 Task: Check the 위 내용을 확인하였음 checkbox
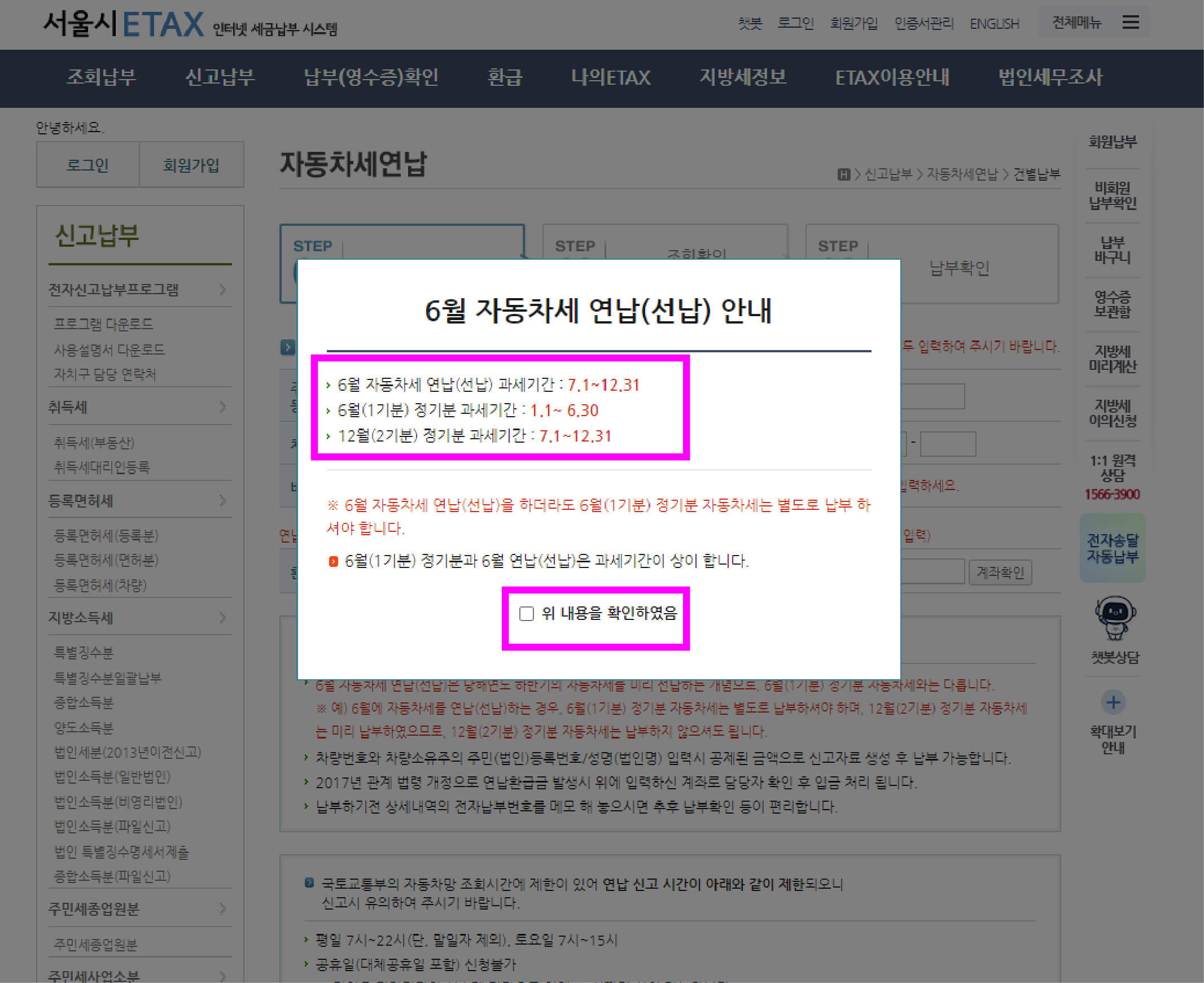(527, 614)
